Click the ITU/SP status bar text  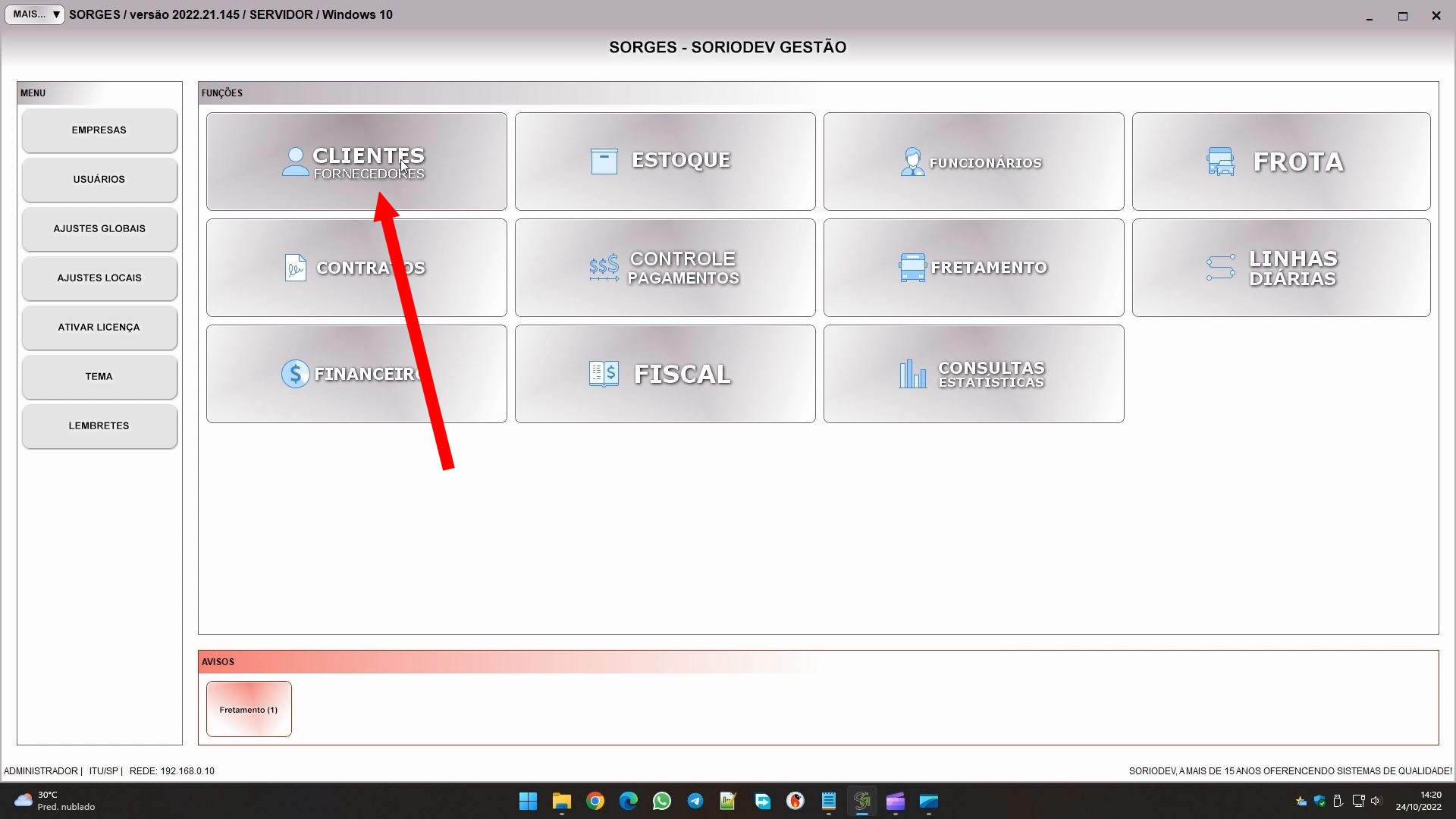point(104,771)
